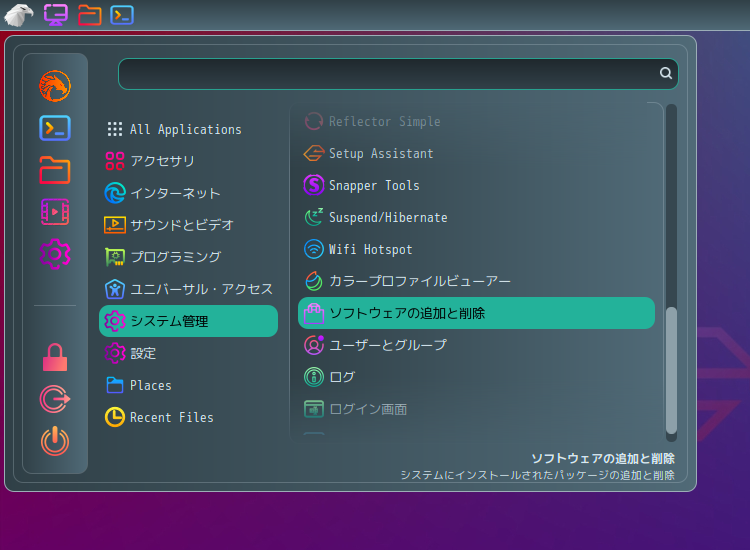This screenshot has height=550, width=750.
Task: Log out using the sidebar logout icon
Action: tap(55, 399)
